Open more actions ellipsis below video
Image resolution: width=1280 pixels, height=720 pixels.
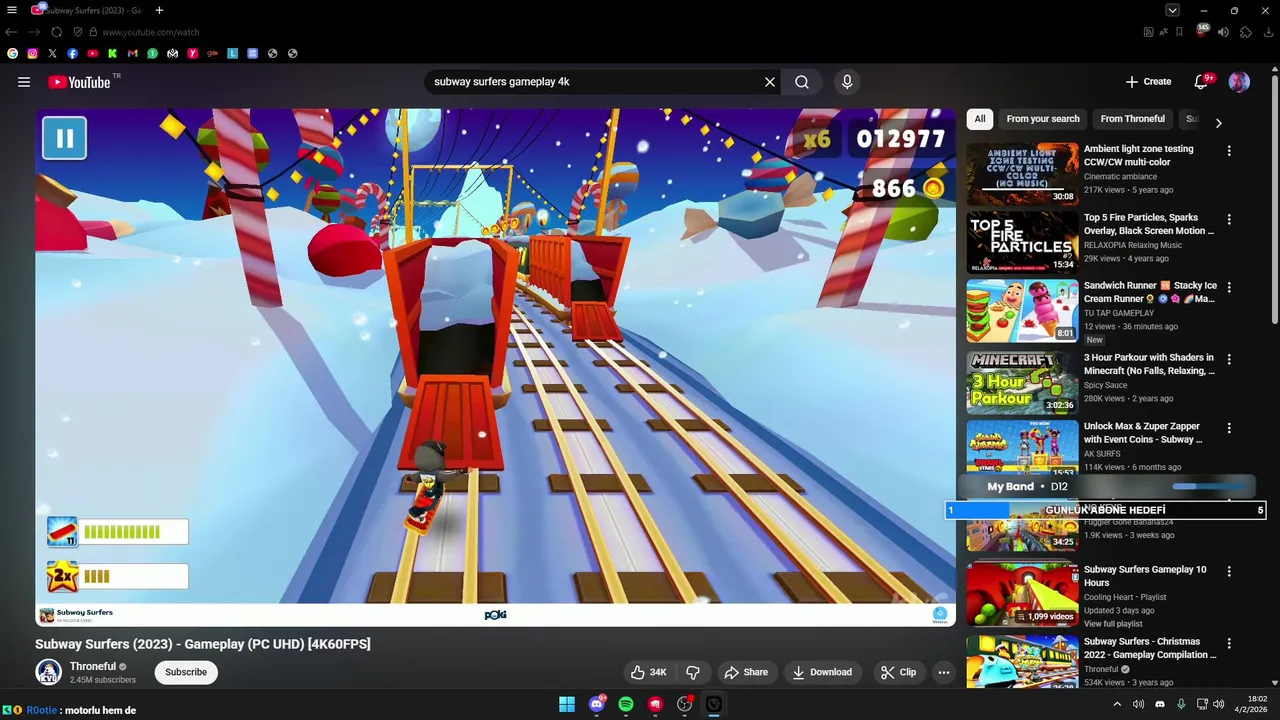click(x=943, y=672)
